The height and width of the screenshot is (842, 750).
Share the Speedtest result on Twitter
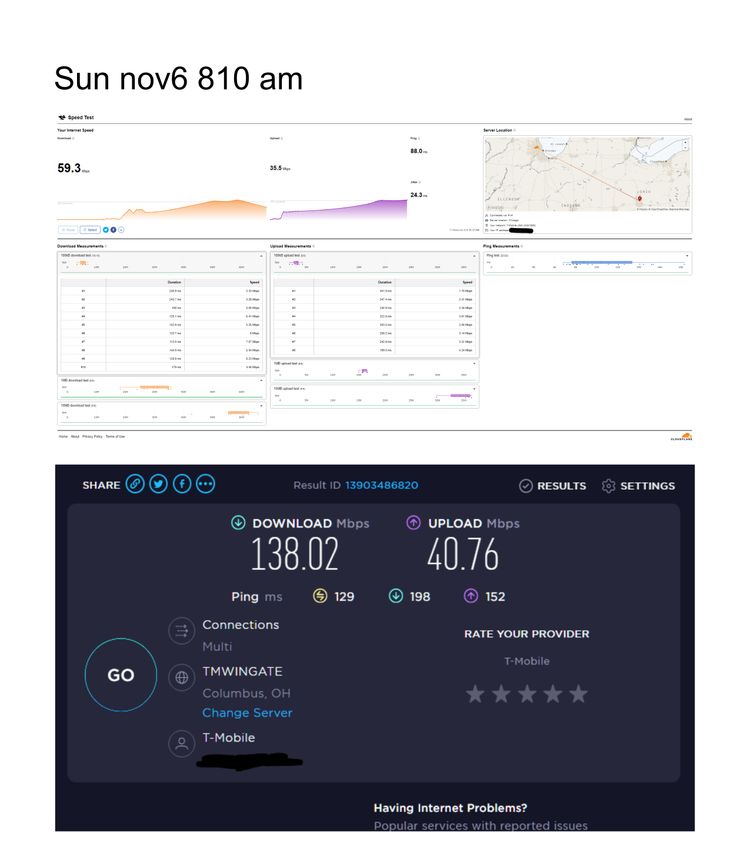pos(158,484)
